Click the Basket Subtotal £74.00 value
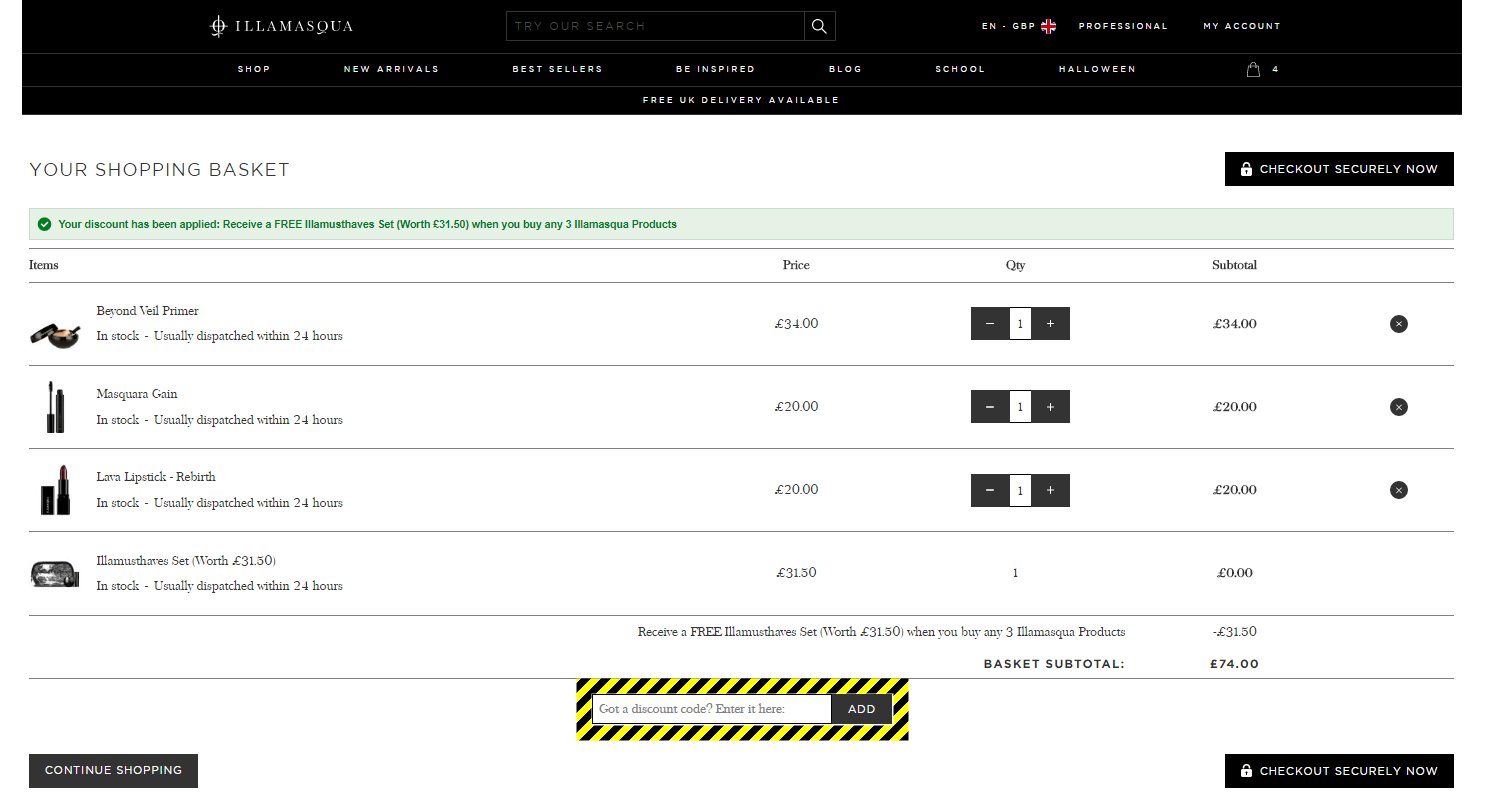Screen dimensions: 1500x800 1234,664
